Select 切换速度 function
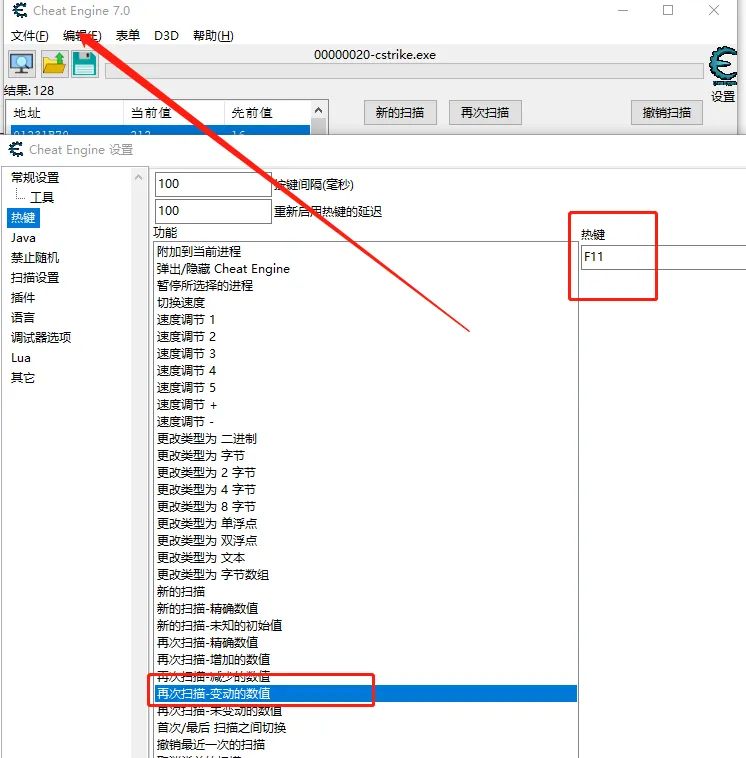The image size is (746, 758). click(366, 303)
